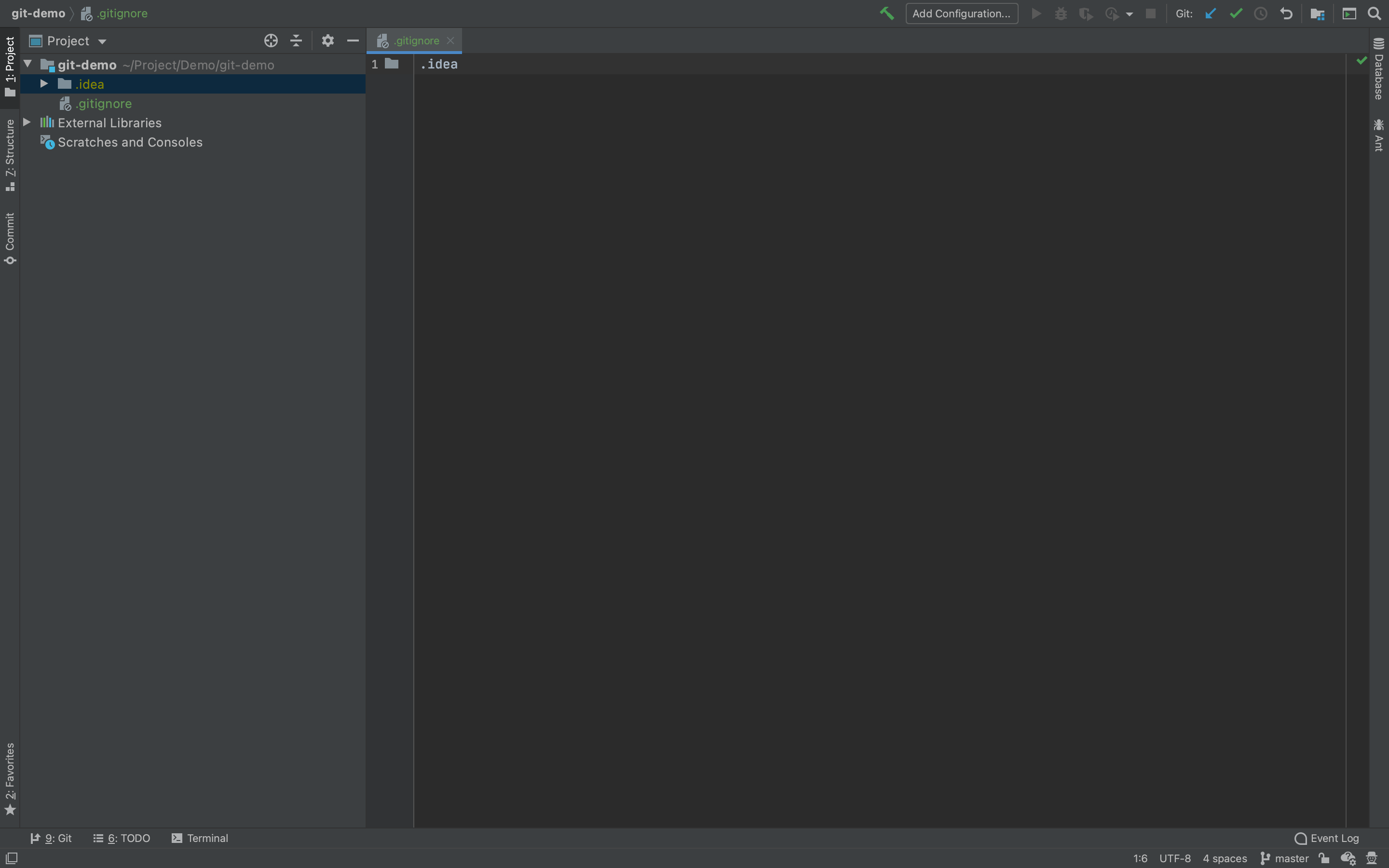
Task: Click Git Commit checkmark icon
Action: pos(1236,13)
